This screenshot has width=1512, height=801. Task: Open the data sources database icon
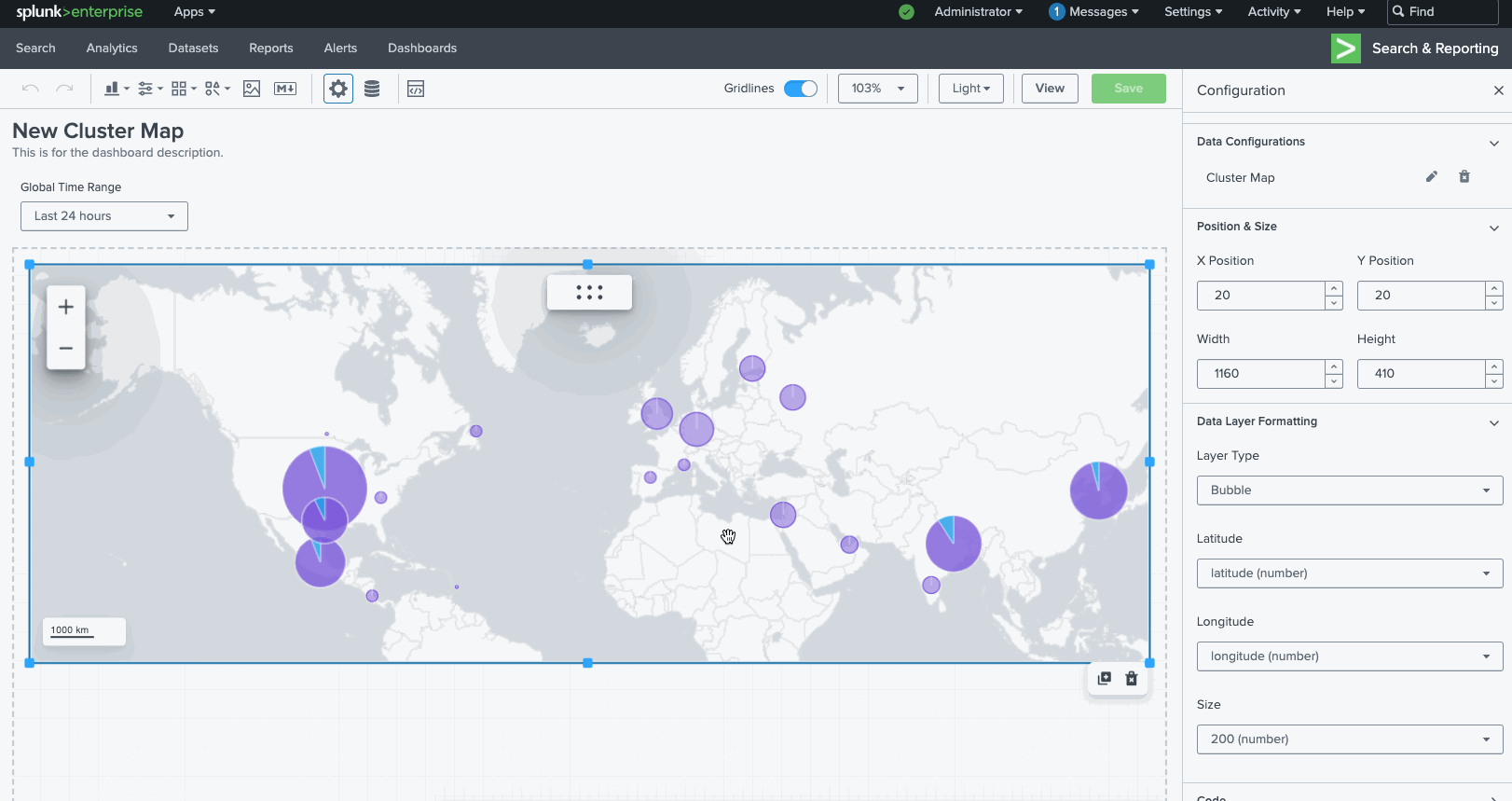[372, 89]
